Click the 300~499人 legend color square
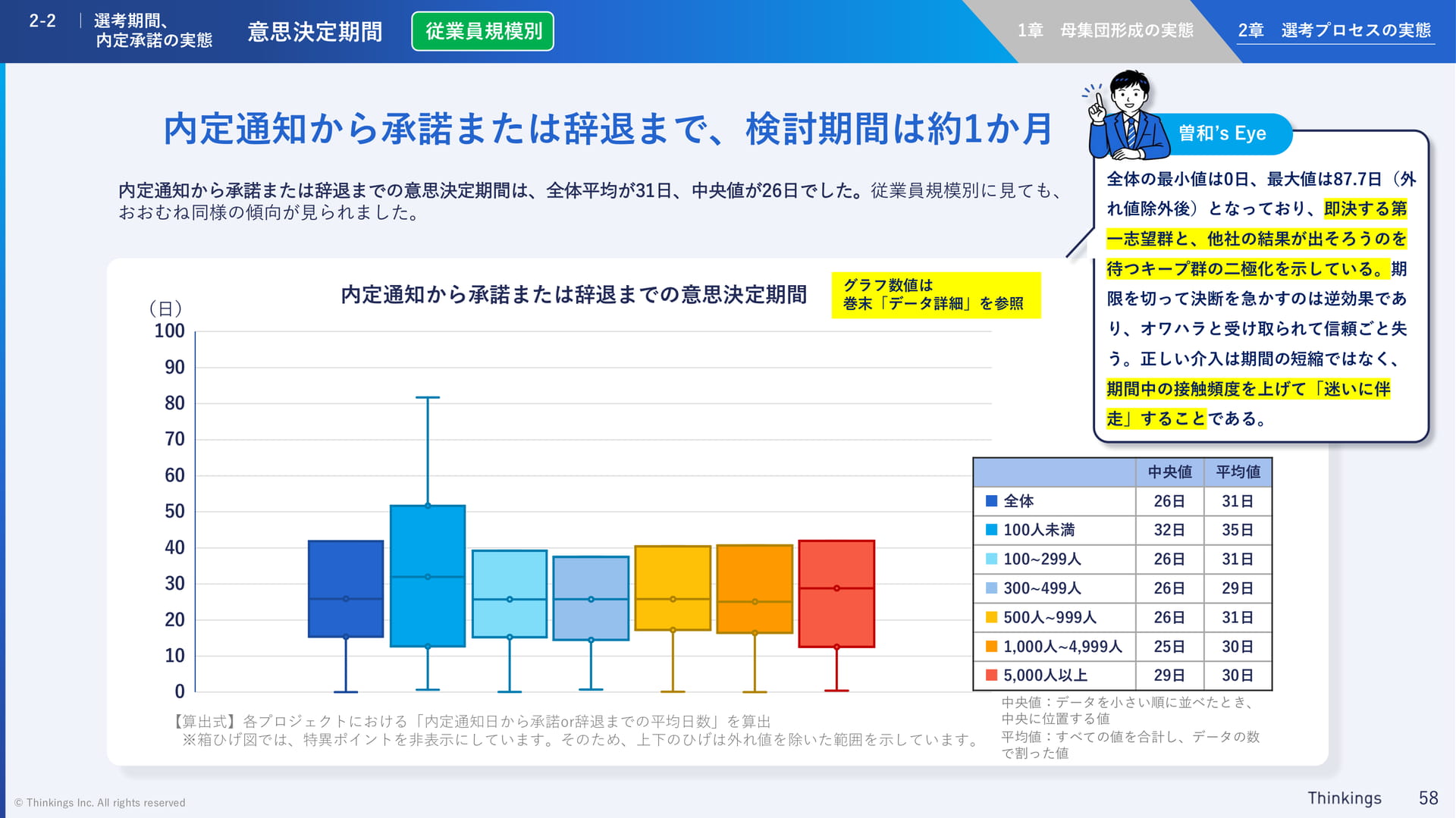 990,588
